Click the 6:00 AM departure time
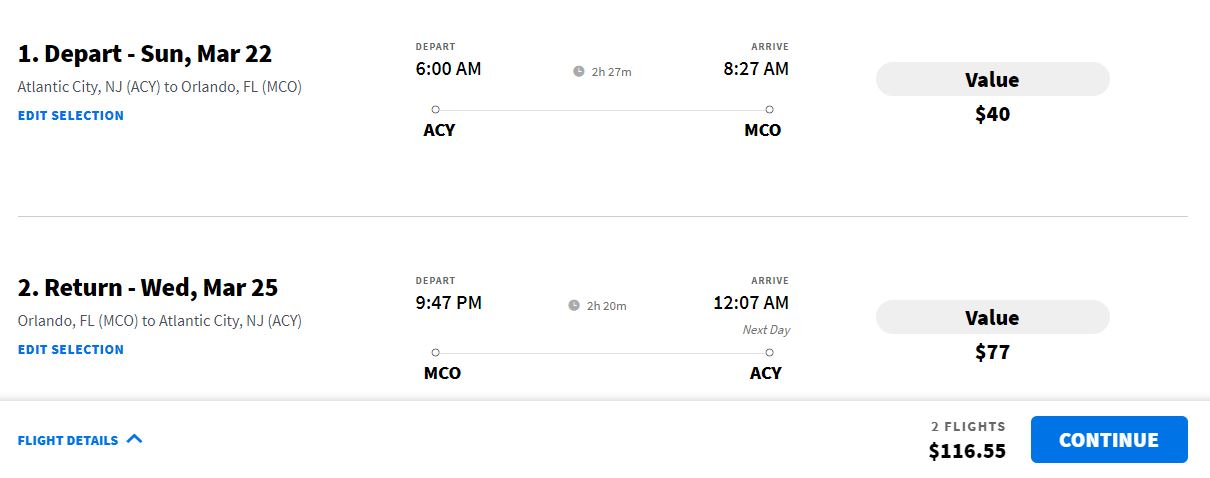The height and width of the screenshot is (478, 1210). [x=449, y=69]
